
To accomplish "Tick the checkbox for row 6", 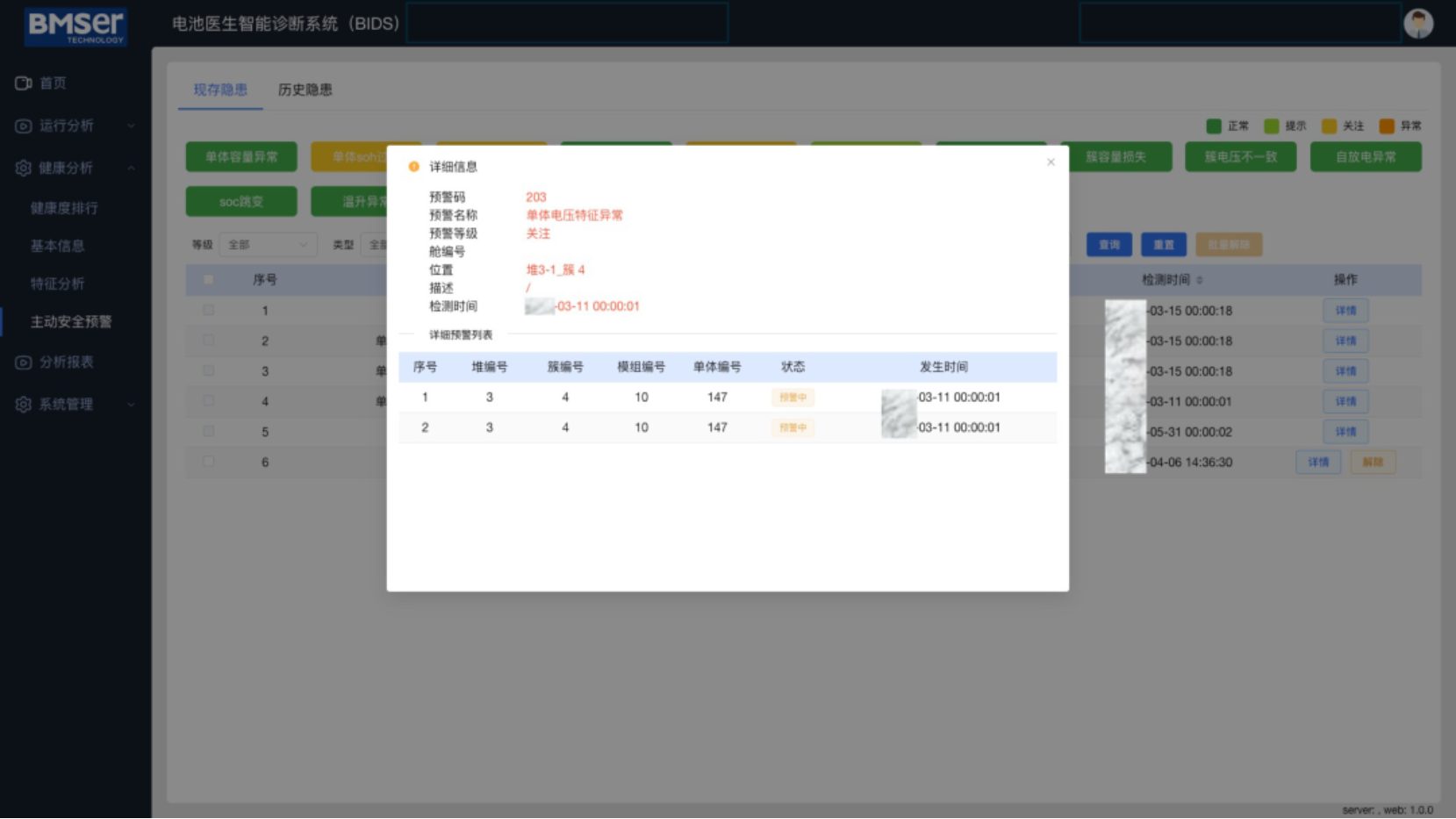I will click(x=208, y=462).
